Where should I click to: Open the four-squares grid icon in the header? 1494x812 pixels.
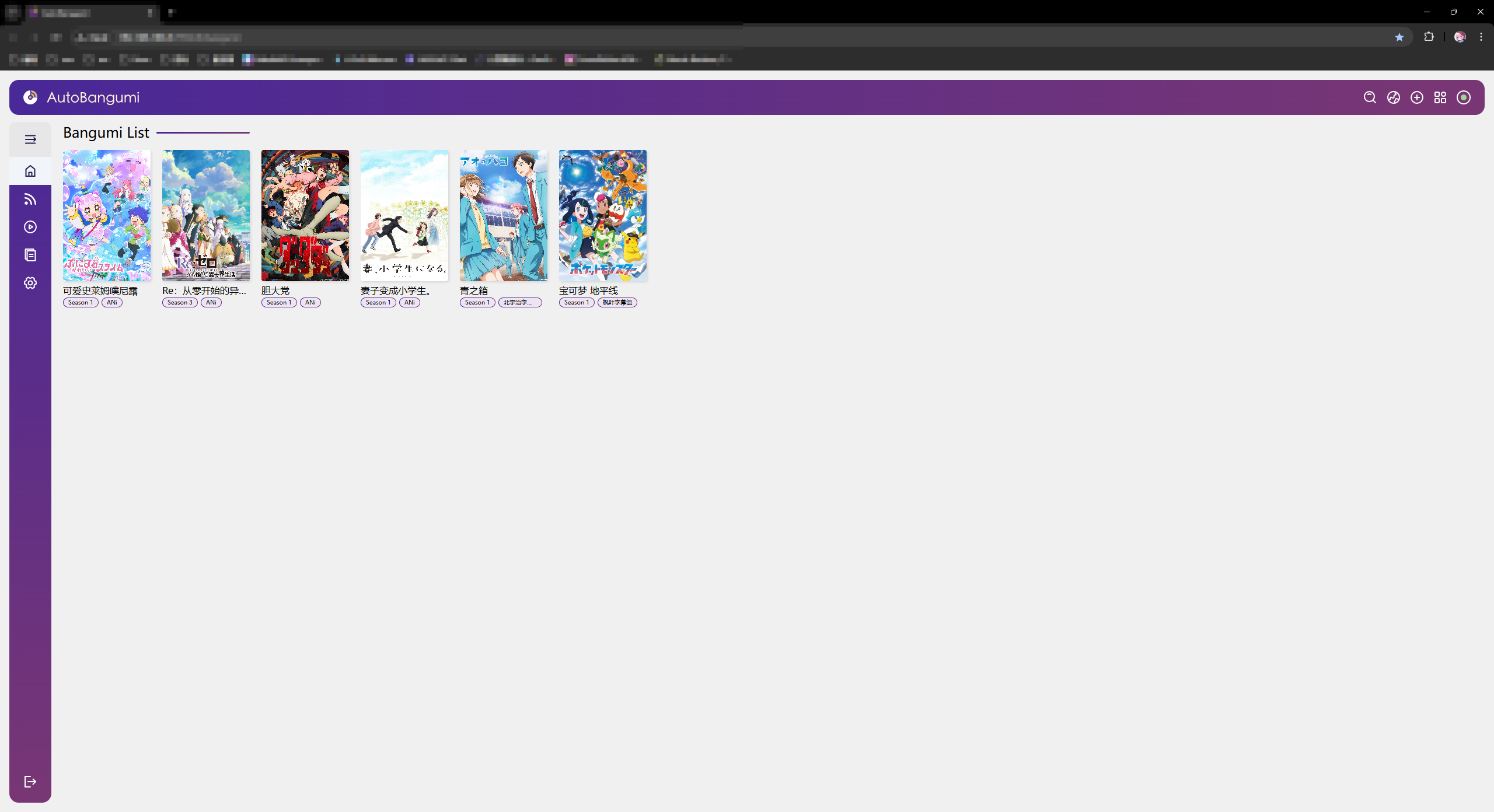click(x=1440, y=97)
